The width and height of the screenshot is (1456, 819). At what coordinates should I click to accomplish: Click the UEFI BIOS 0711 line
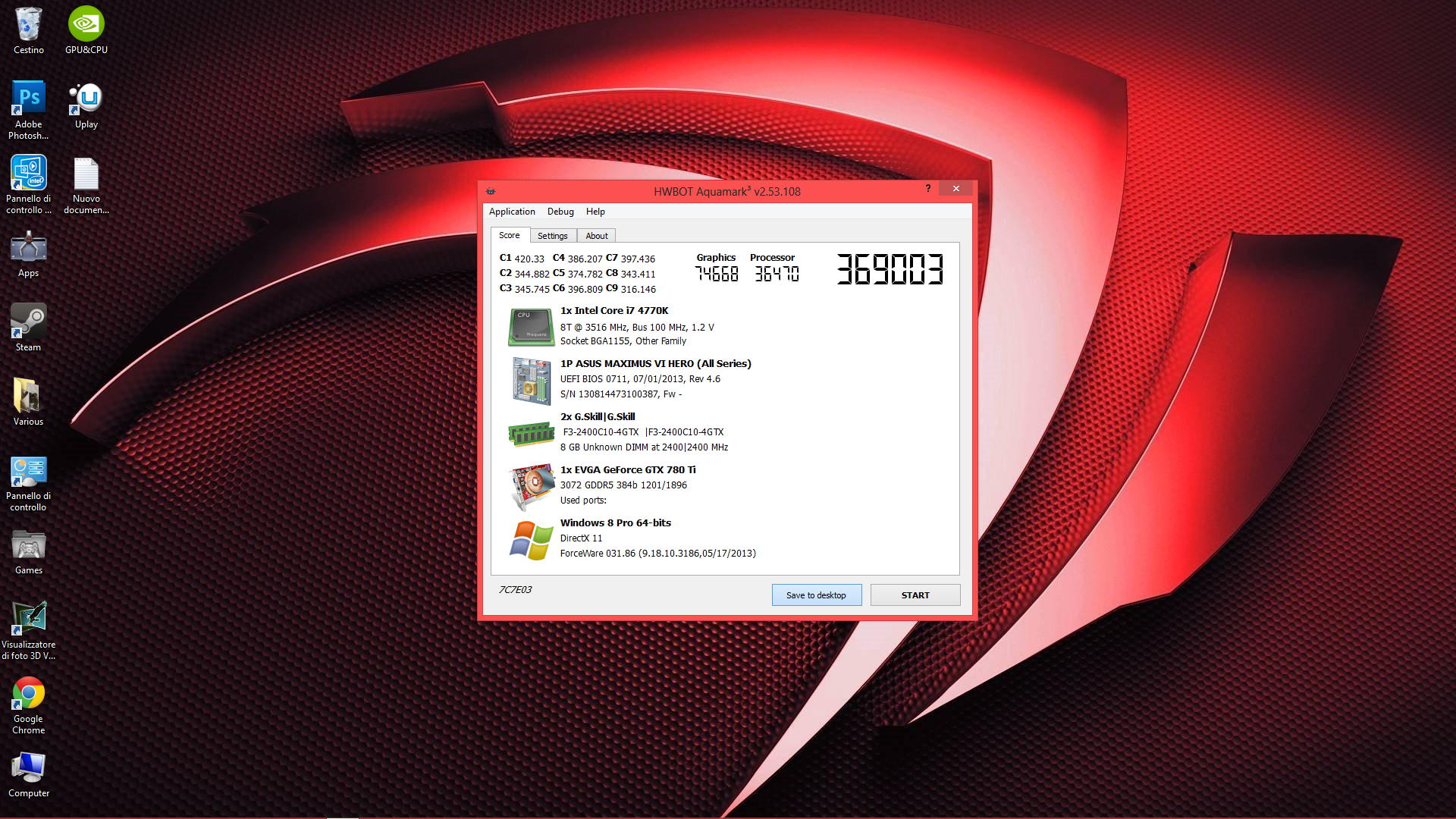[x=640, y=379]
